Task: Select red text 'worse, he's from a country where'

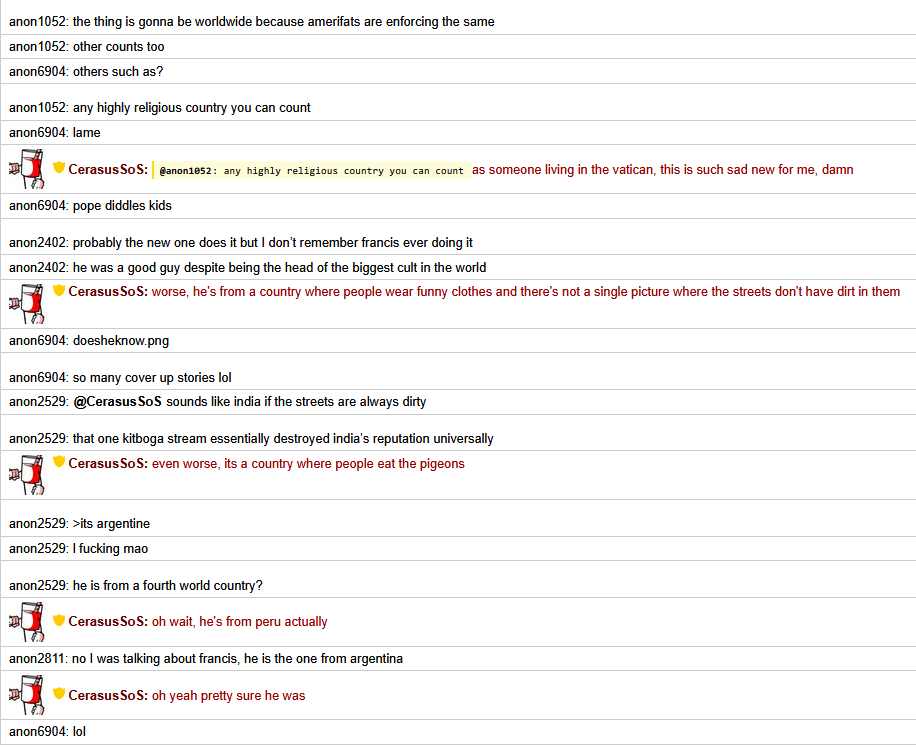Action: click(x=526, y=292)
